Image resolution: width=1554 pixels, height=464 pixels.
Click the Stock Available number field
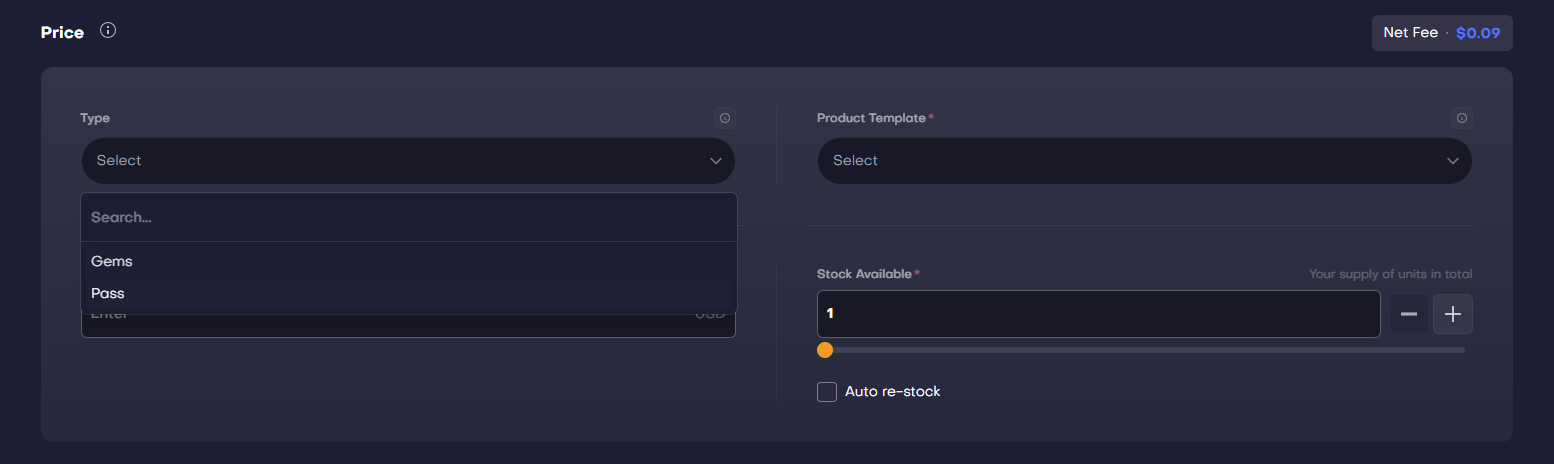point(1098,314)
